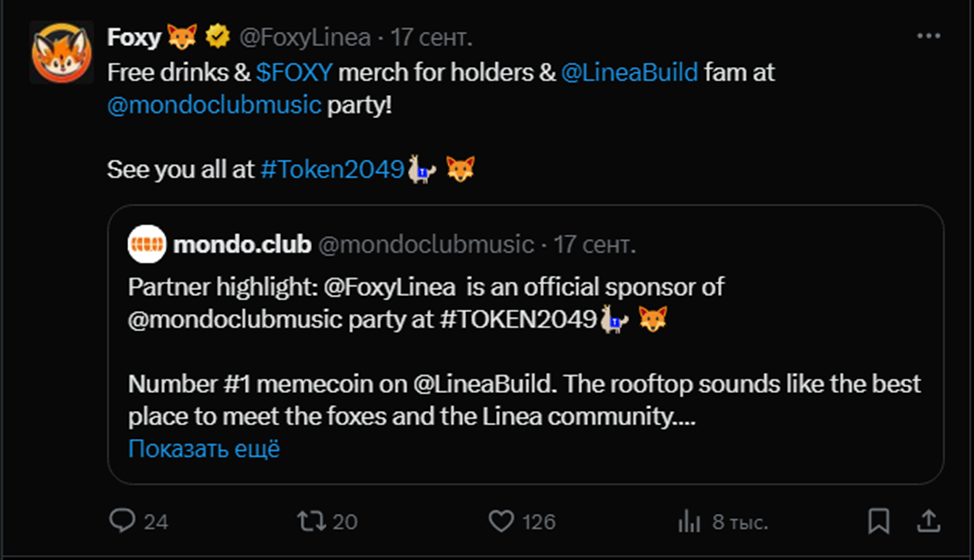
Task: Click the mondo.club avatar logo
Action: point(147,244)
